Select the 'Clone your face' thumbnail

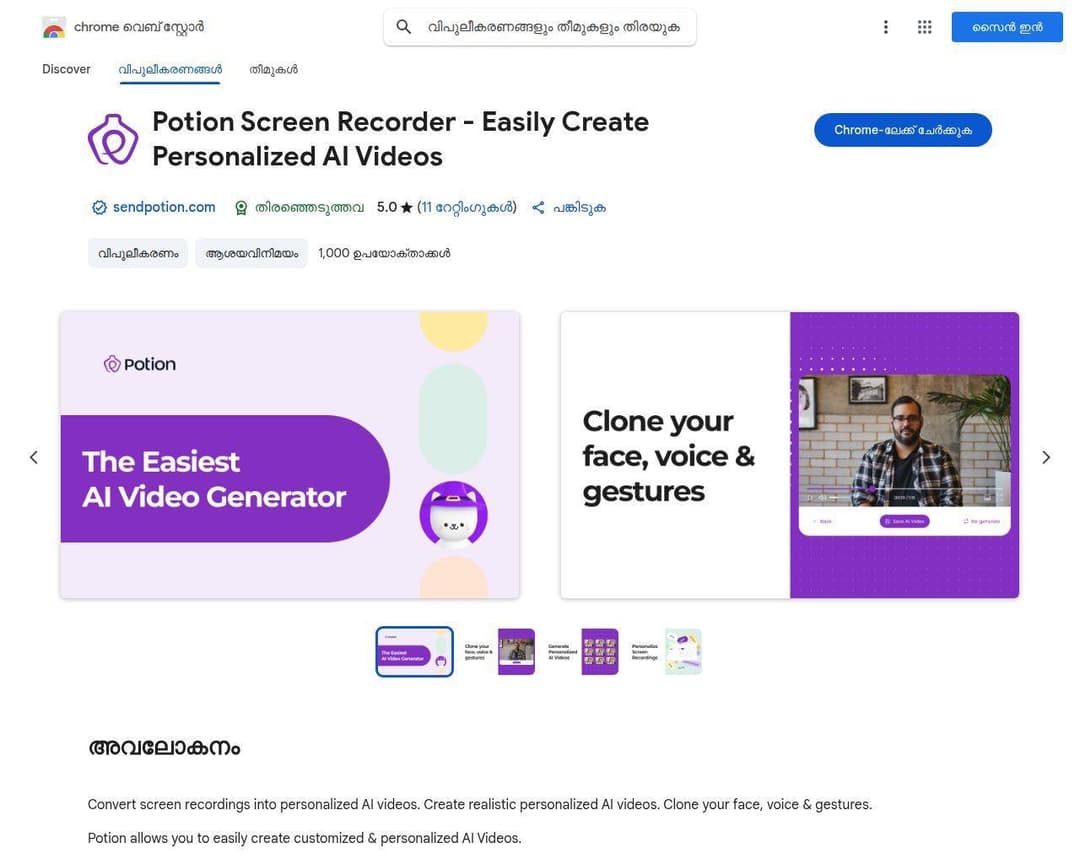pos(499,652)
